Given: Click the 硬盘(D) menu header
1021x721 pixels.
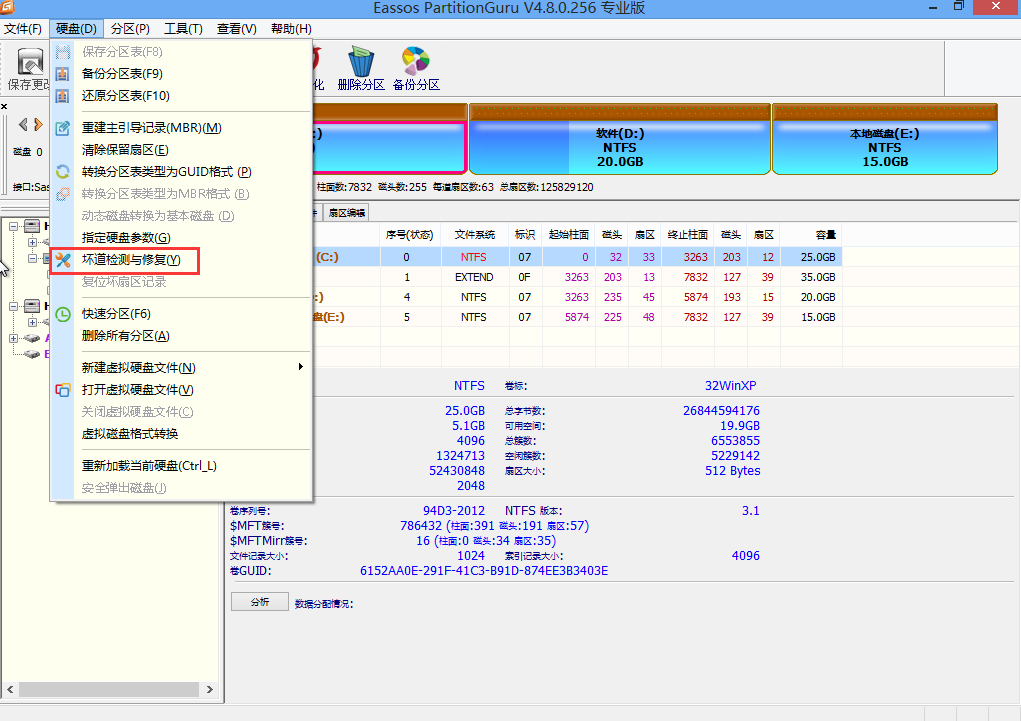Looking at the screenshot, I should [76, 29].
